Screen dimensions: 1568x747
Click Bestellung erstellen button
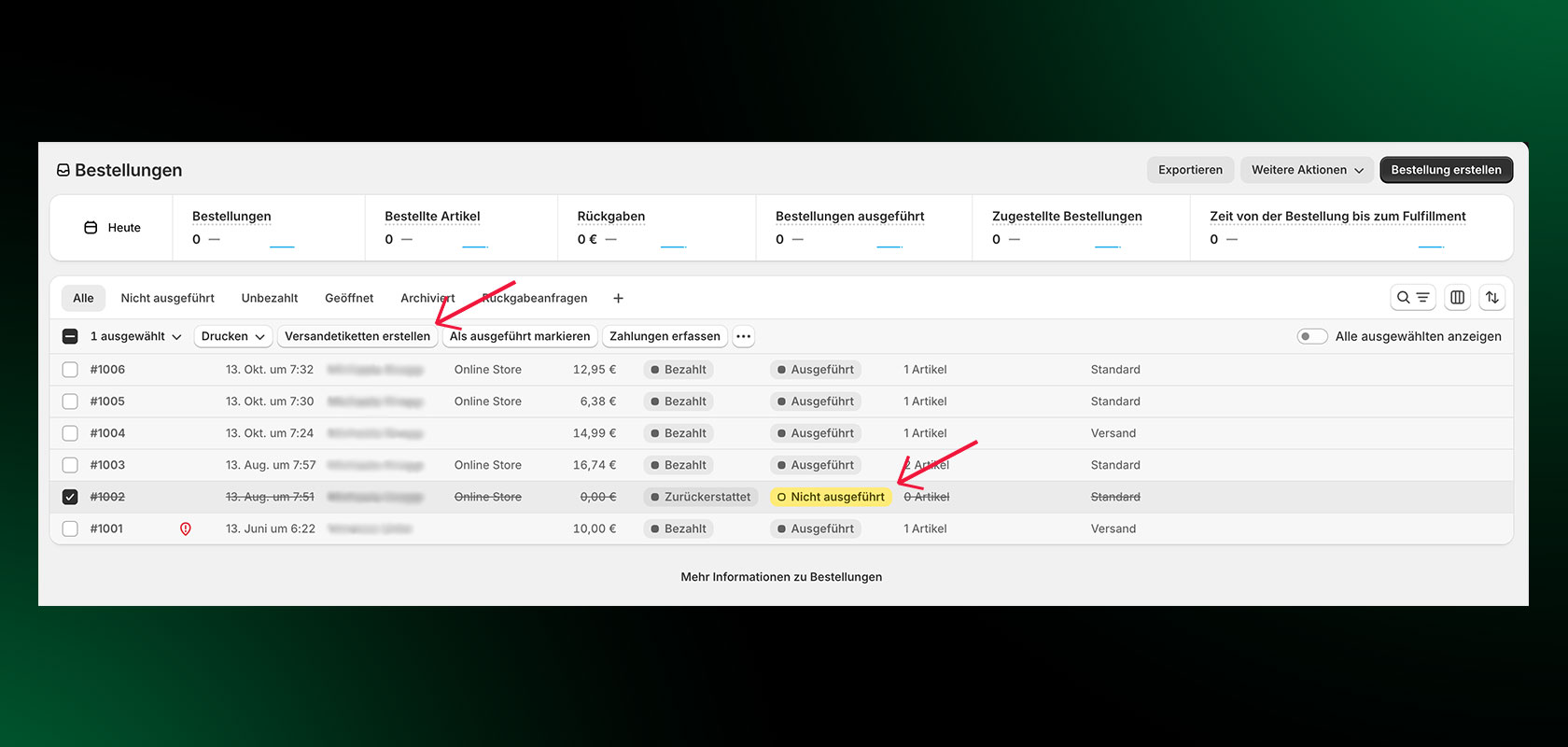1446,170
